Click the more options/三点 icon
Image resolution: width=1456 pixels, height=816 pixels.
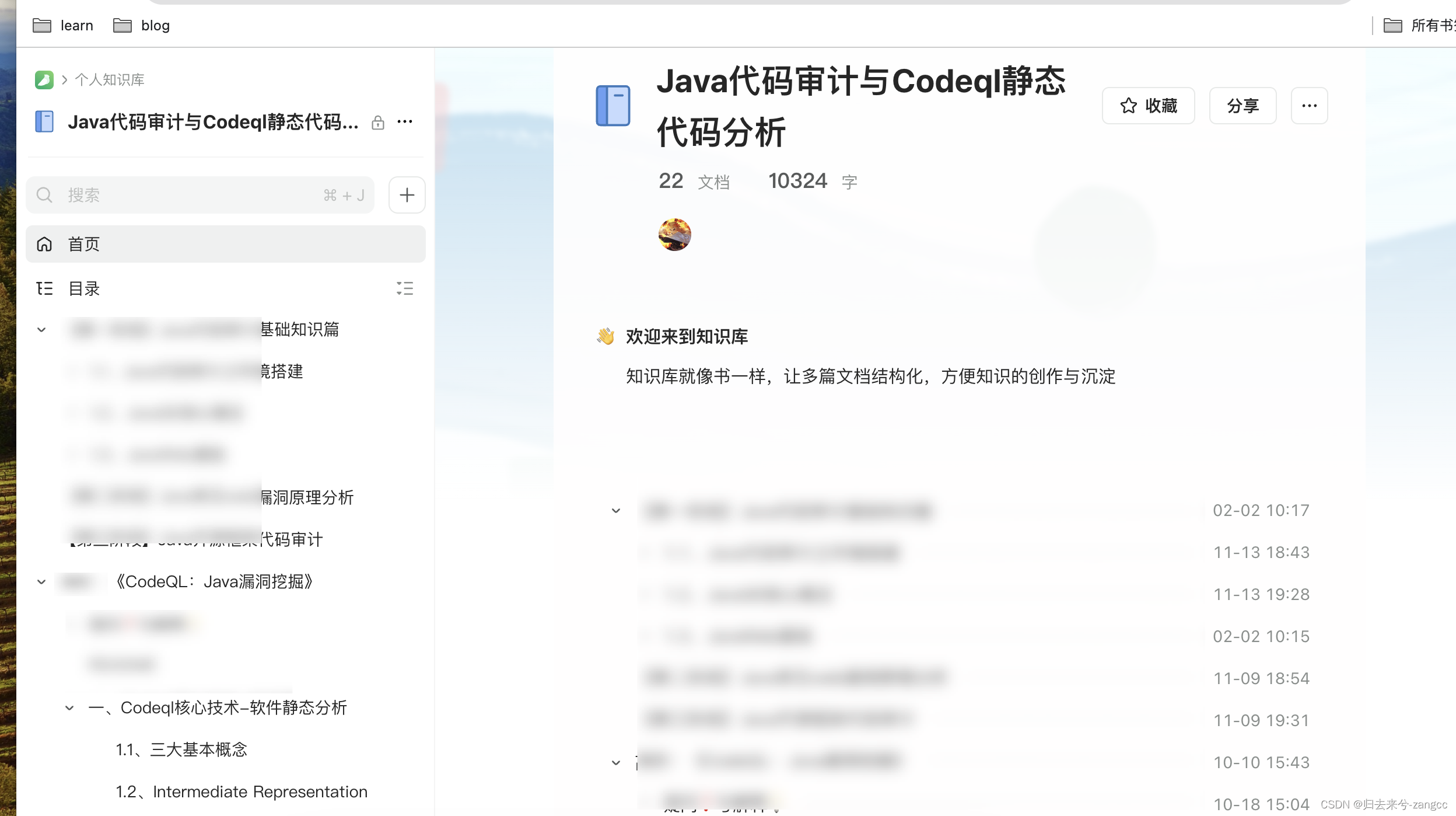1309,105
